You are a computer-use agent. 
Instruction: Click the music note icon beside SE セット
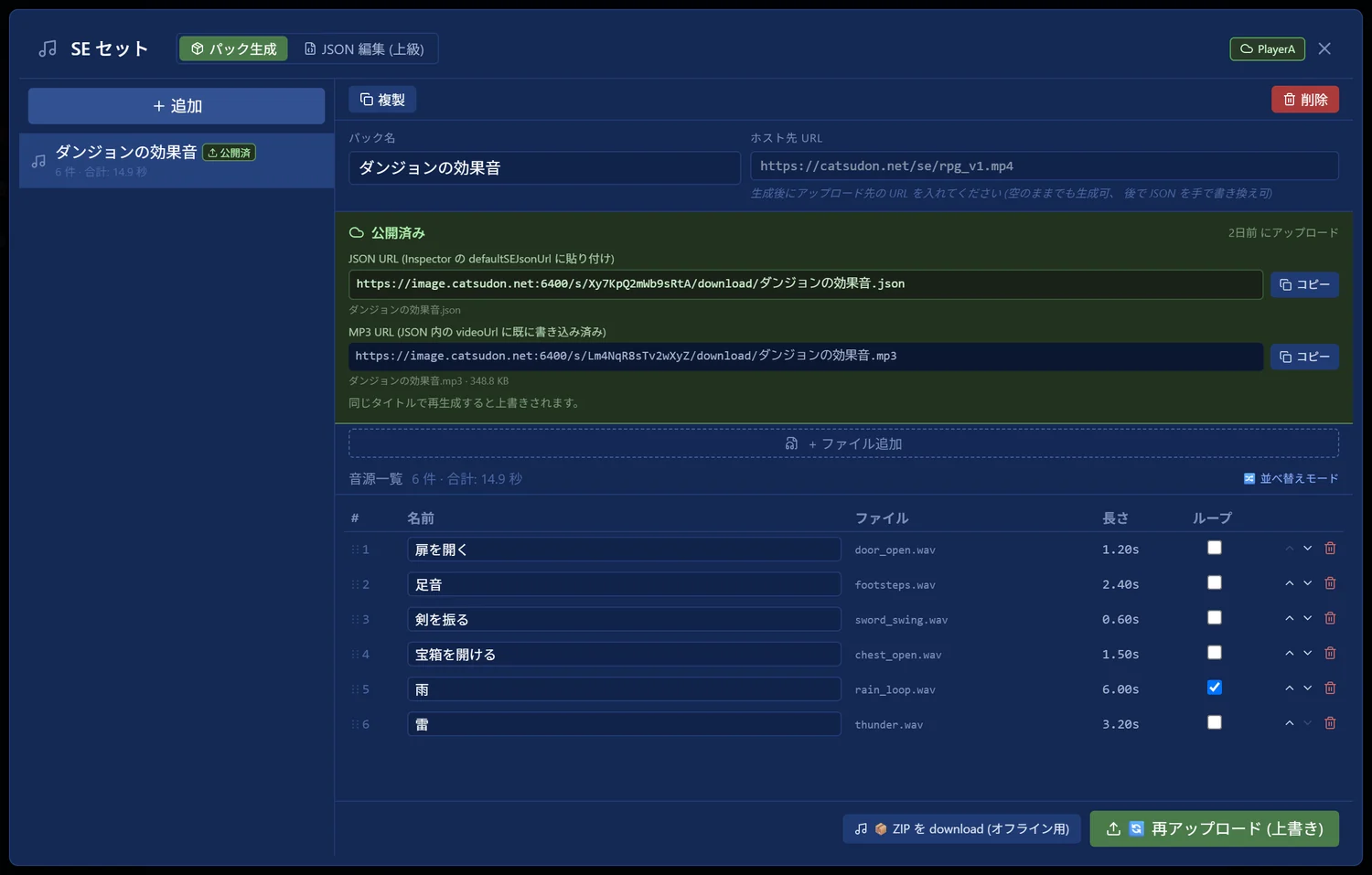point(48,49)
